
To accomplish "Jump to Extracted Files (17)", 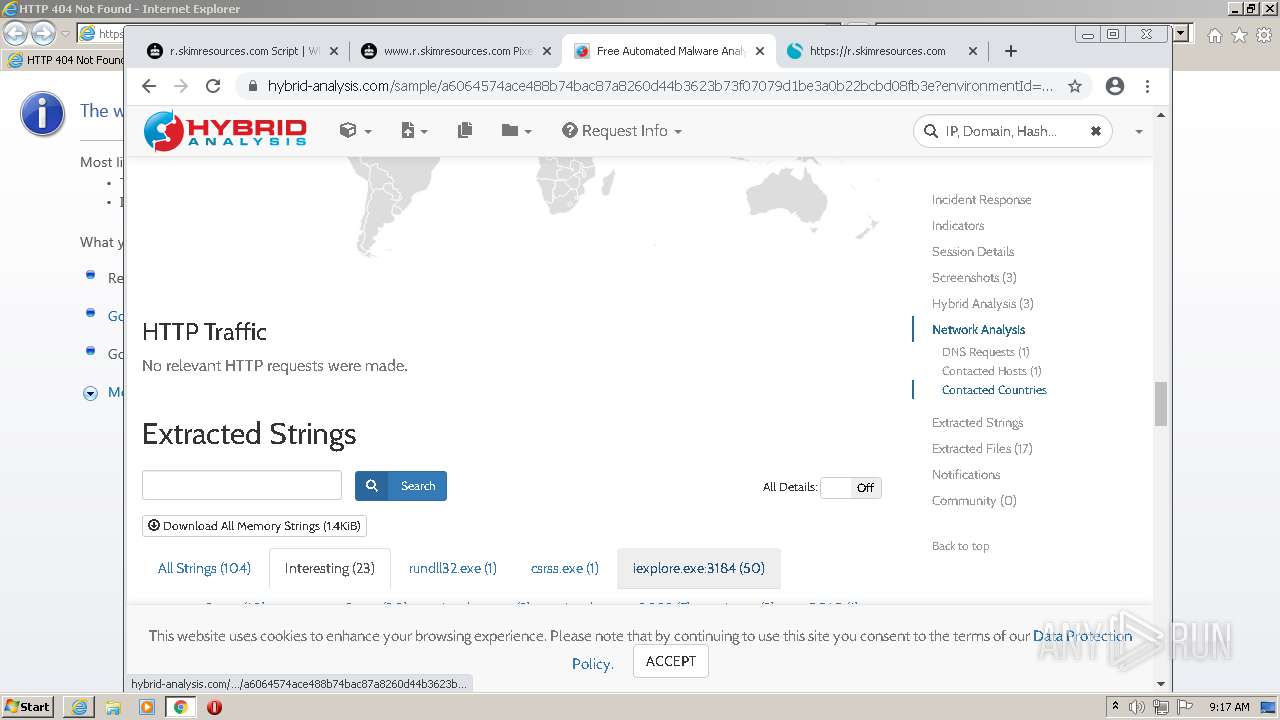I will coord(982,449).
